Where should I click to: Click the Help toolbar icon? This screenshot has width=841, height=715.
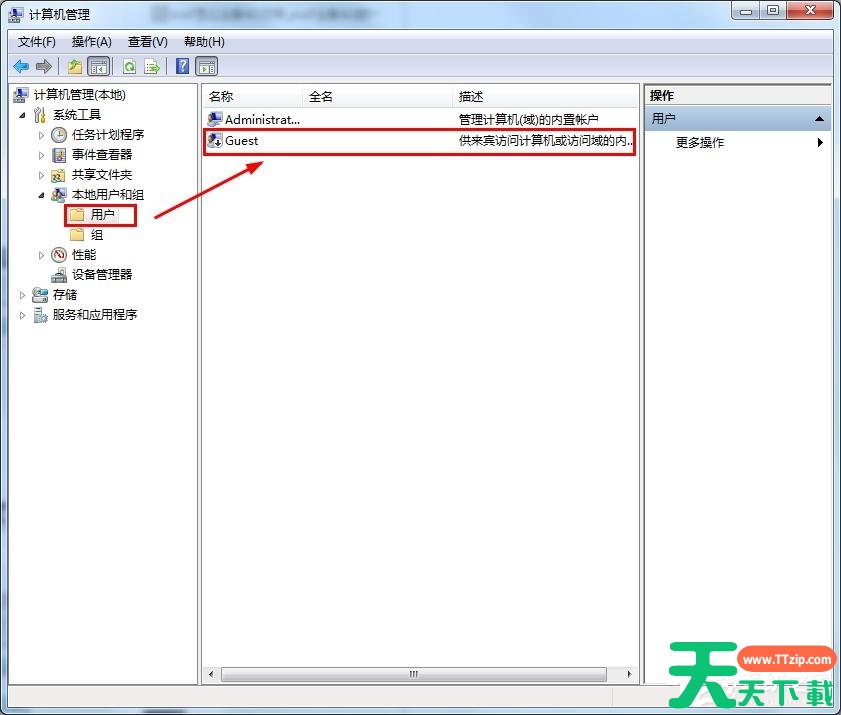point(182,66)
